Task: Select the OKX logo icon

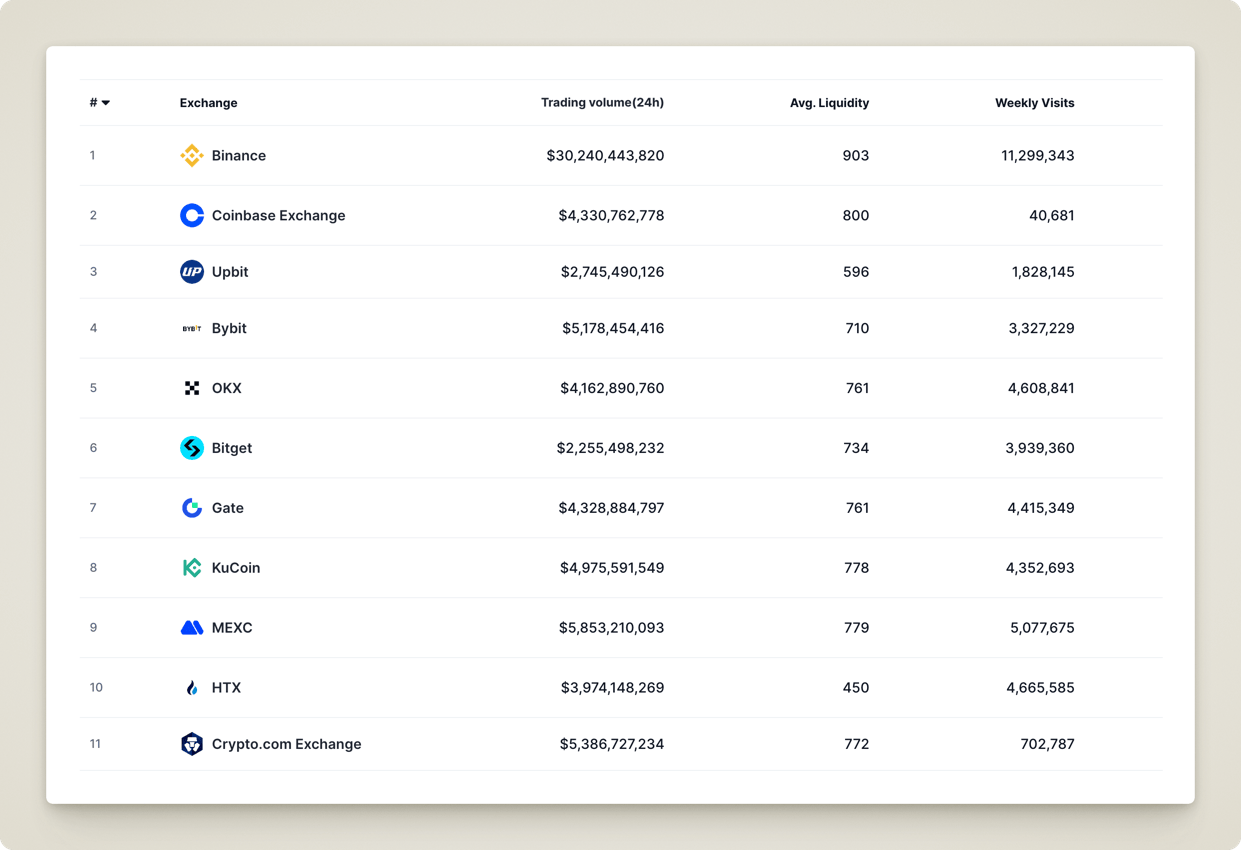Action: tap(191, 388)
